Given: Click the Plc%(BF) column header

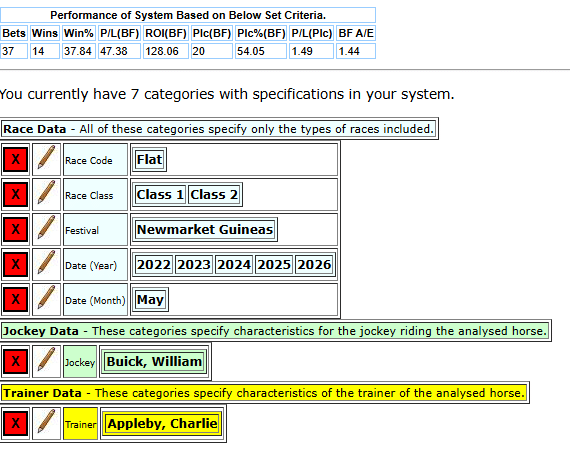Looking at the screenshot, I should pyautogui.click(x=261, y=33).
